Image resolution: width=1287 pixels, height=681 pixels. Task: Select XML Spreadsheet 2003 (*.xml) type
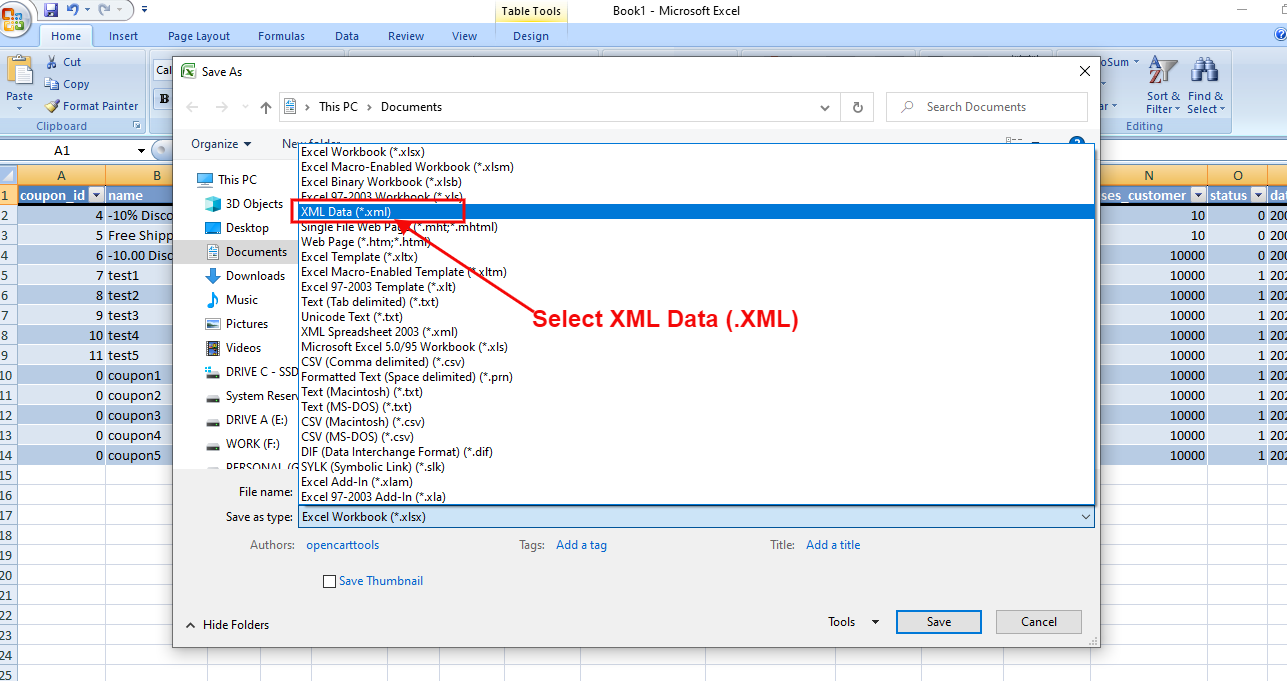(x=696, y=332)
